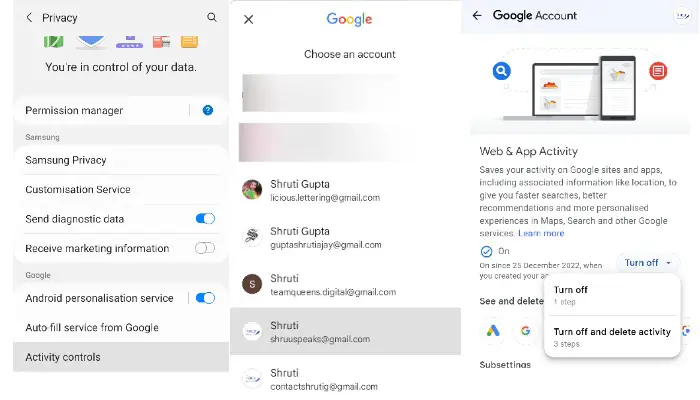Tap the Google logo in chooser
The width and height of the screenshot is (700, 400).
tap(349, 19)
